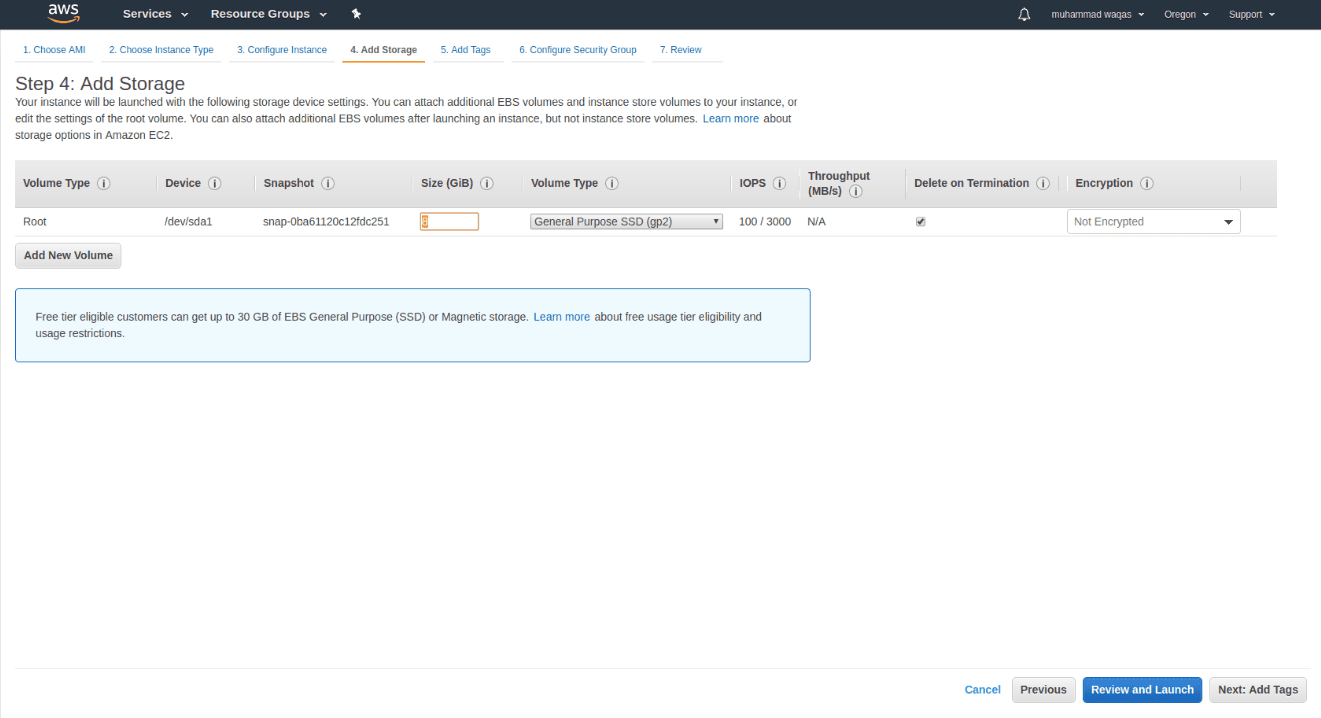This screenshot has height=718, width=1321.
Task: Open the notifications bell icon
Action: coord(1024,14)
